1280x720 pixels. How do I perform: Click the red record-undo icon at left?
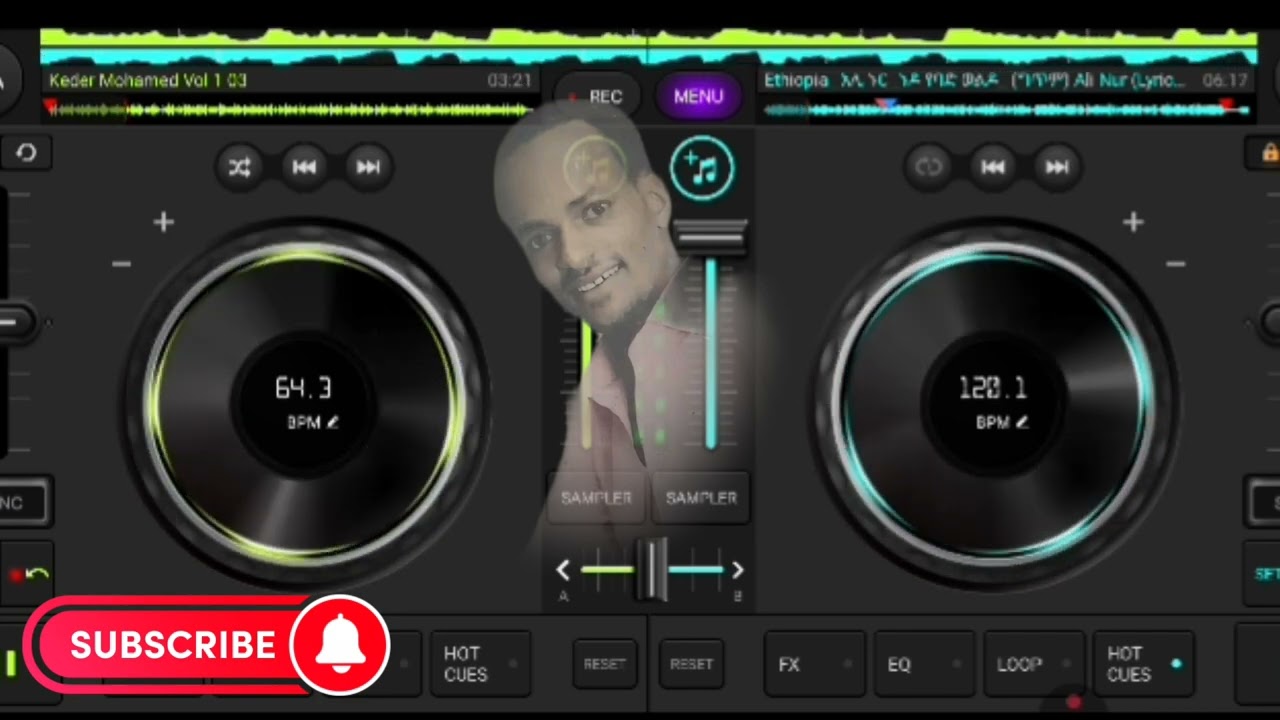click(27, 573)
